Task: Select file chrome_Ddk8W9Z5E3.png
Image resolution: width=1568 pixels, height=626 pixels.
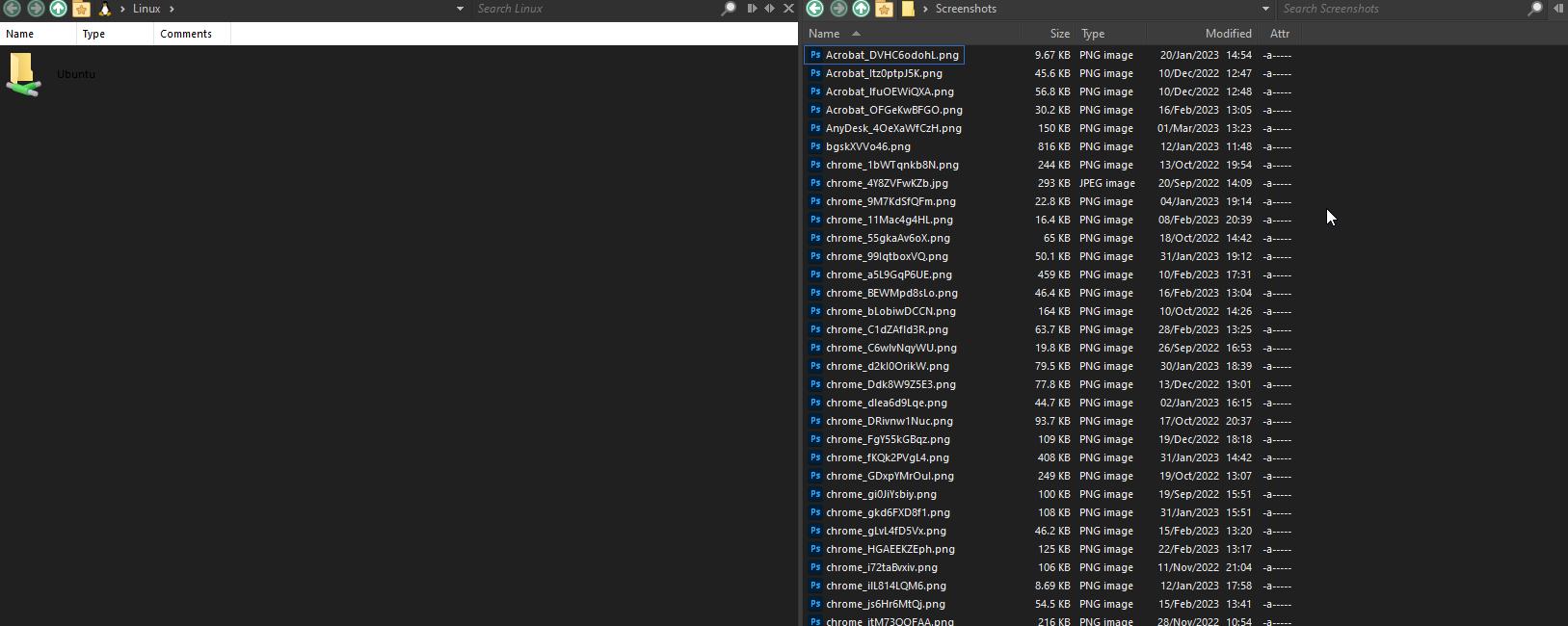Action: [x=890, y=384]
